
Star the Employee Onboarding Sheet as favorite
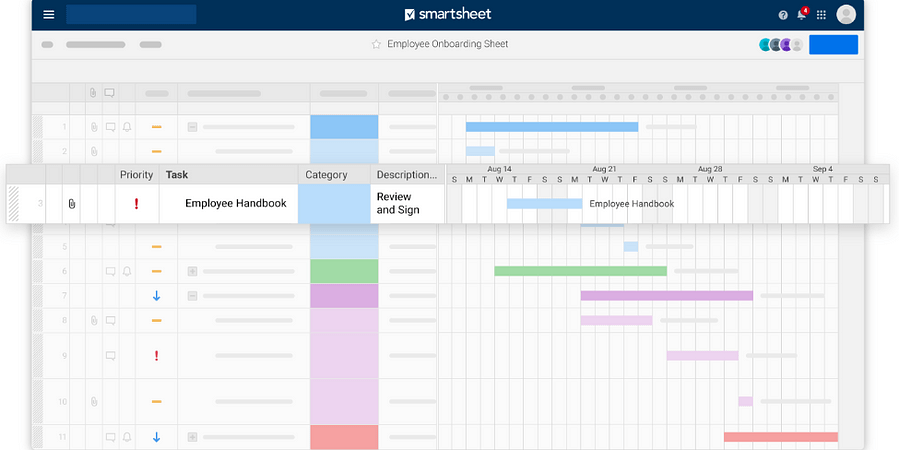coord(376,44)
